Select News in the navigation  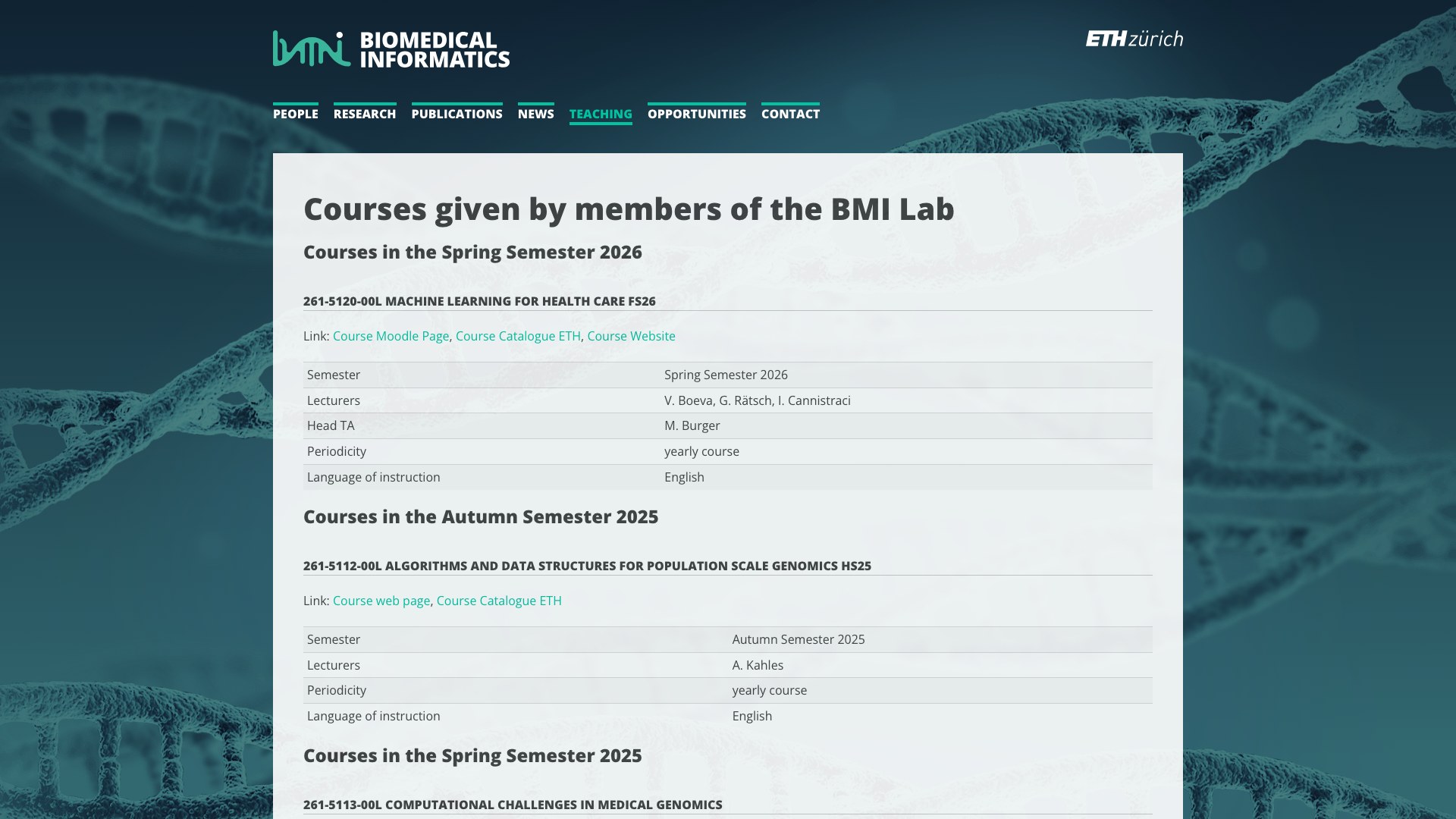click(x=536, y=114)
